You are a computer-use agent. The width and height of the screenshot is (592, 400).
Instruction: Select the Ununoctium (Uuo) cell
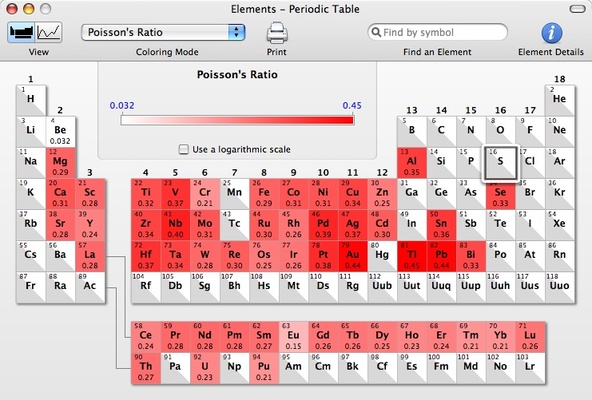(x=560, y=287)
